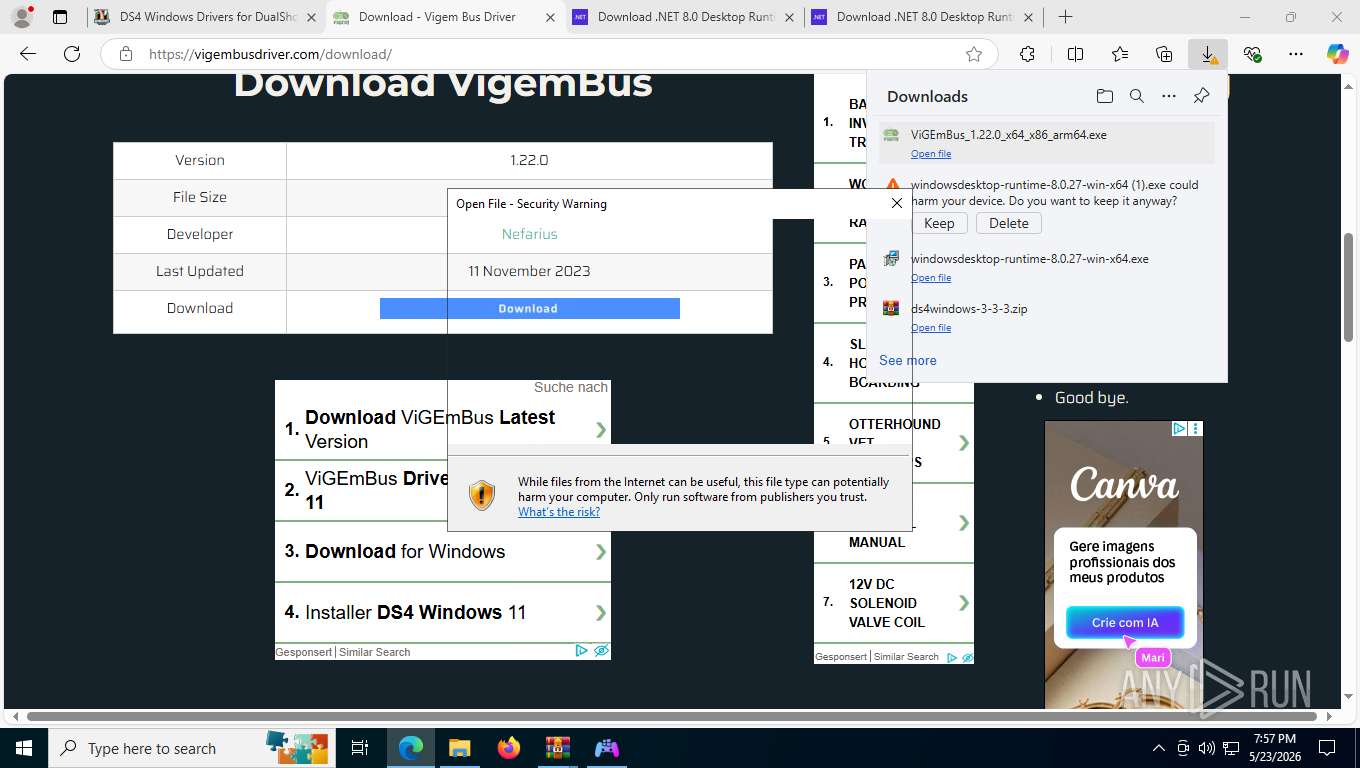Expand Otterhound Vet ad arrow
This screenshot has height=768, width=1360.
(964, 442)
